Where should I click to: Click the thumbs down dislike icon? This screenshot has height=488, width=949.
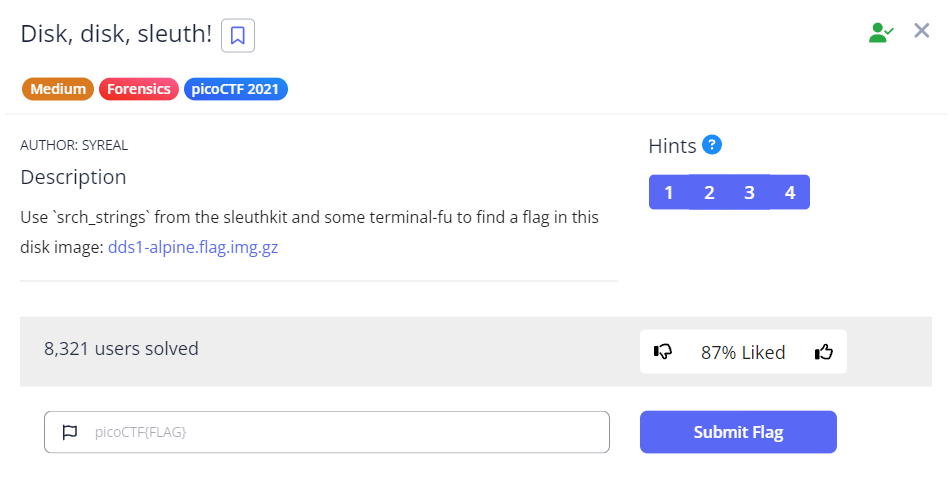pyautogui.click(x=662, y=352)
